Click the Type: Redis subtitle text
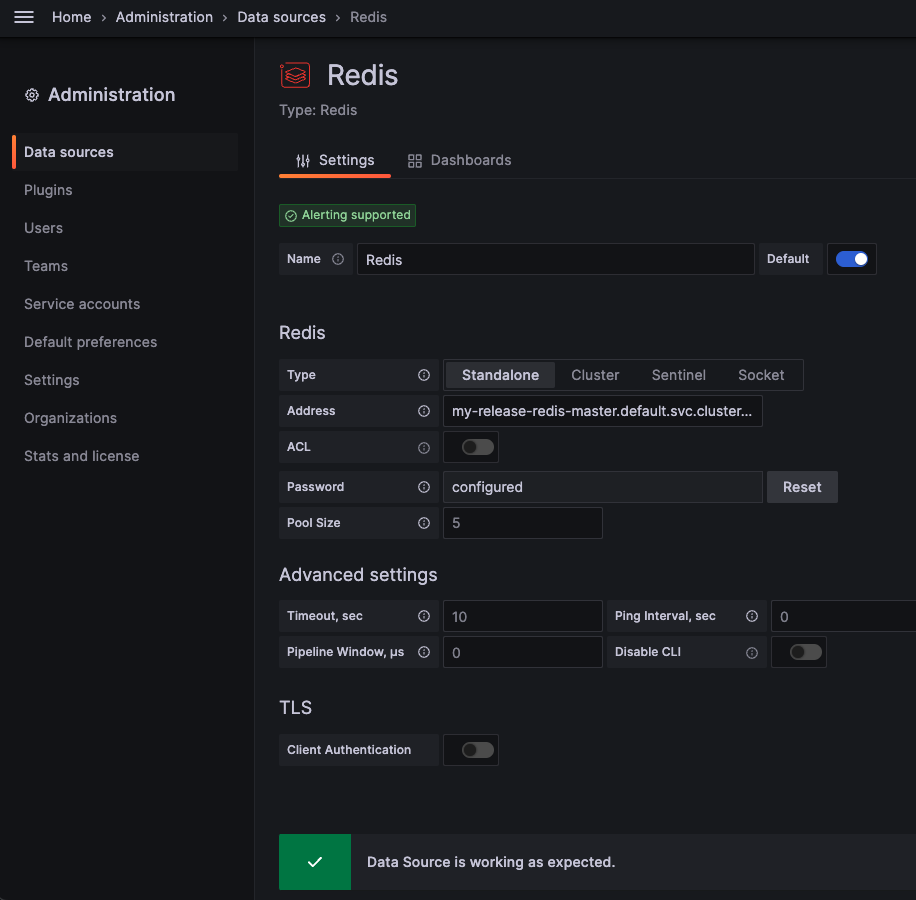The height and width of the screenshot is (900, 916). 318,110
